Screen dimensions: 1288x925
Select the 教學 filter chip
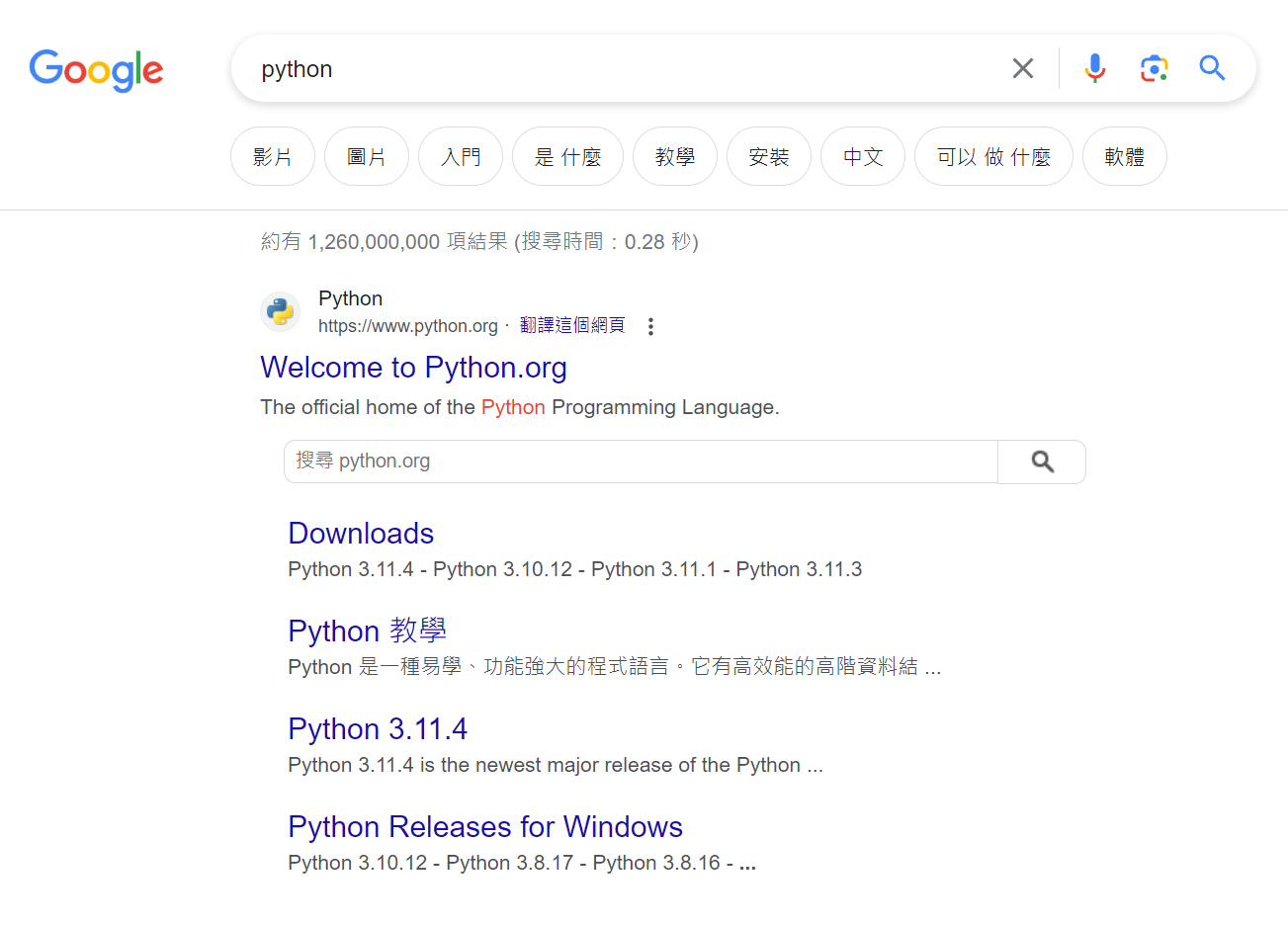point(675,156)
